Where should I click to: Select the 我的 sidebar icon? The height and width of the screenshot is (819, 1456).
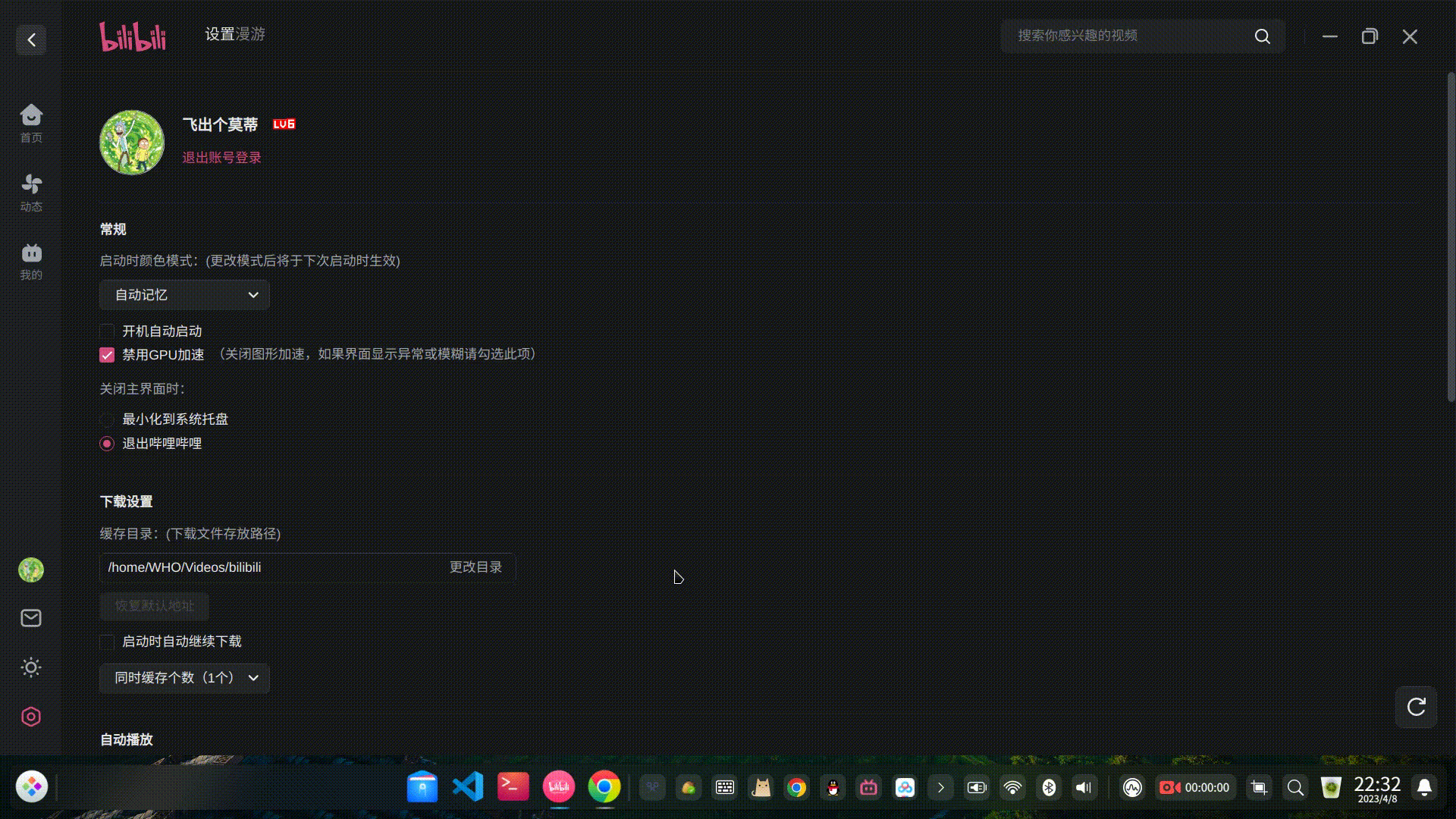point(30,261)
